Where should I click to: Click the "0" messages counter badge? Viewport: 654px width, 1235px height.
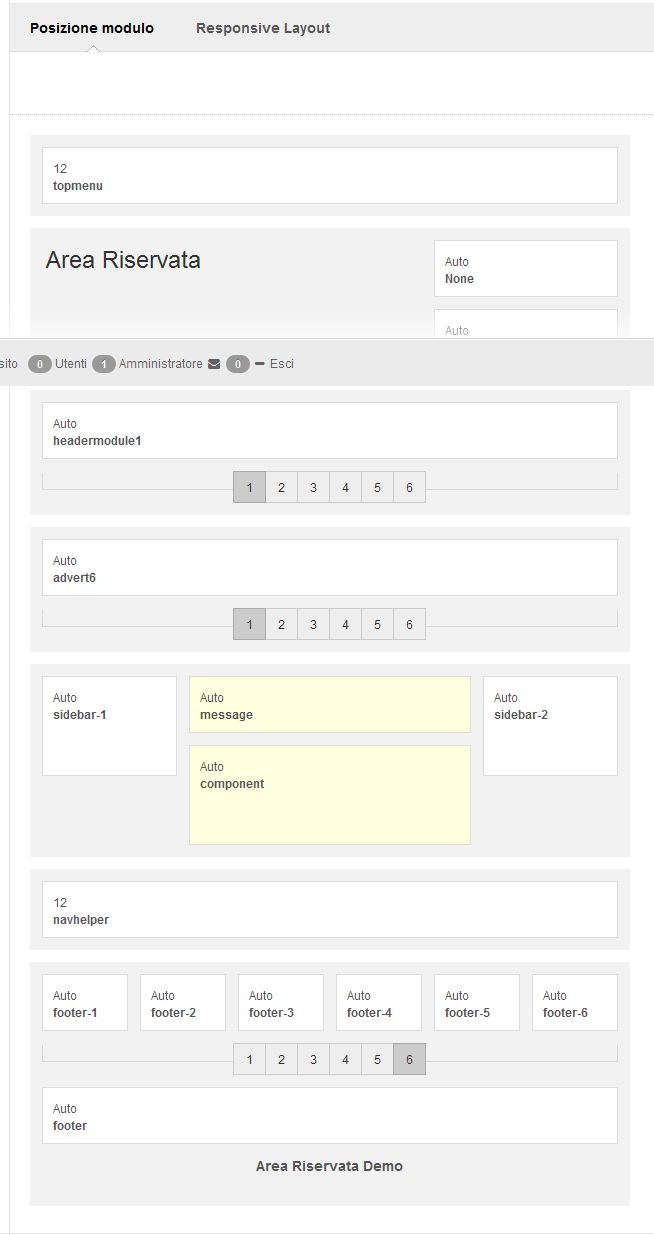(237, 363)
